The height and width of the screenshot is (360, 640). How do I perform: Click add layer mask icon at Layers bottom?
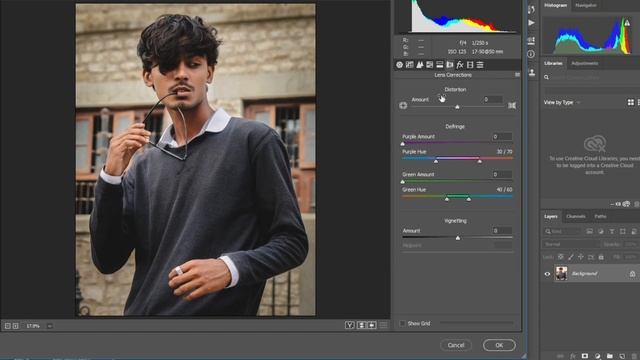click(584, 356)
